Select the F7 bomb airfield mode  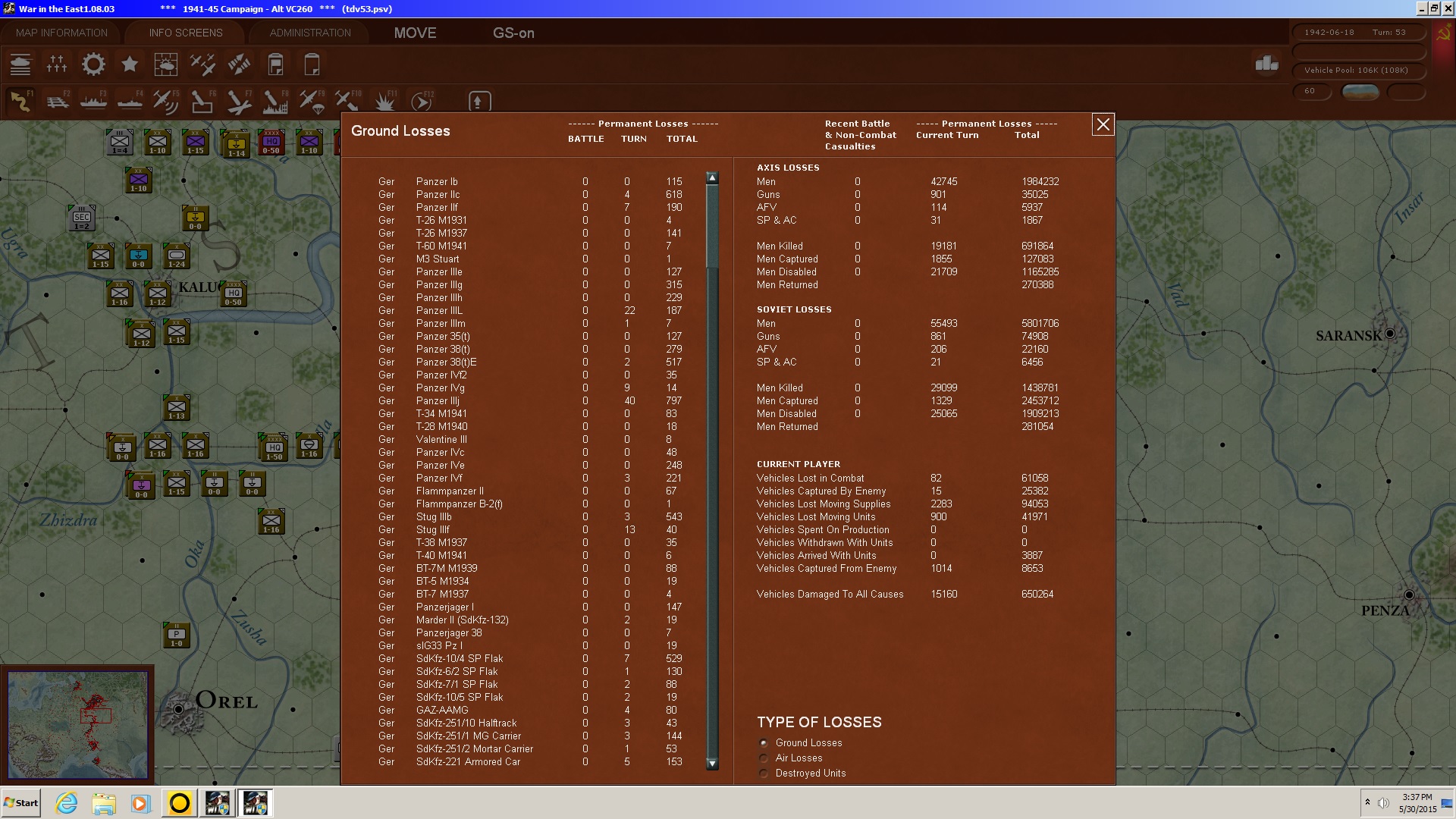239,101
